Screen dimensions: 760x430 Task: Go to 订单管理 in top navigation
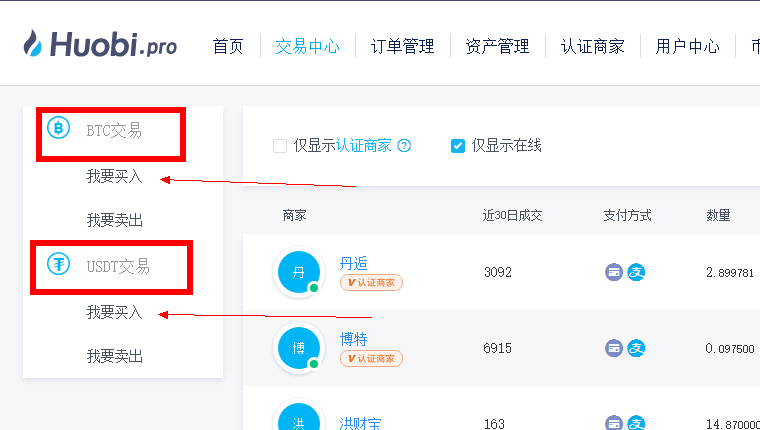[402, 47]
